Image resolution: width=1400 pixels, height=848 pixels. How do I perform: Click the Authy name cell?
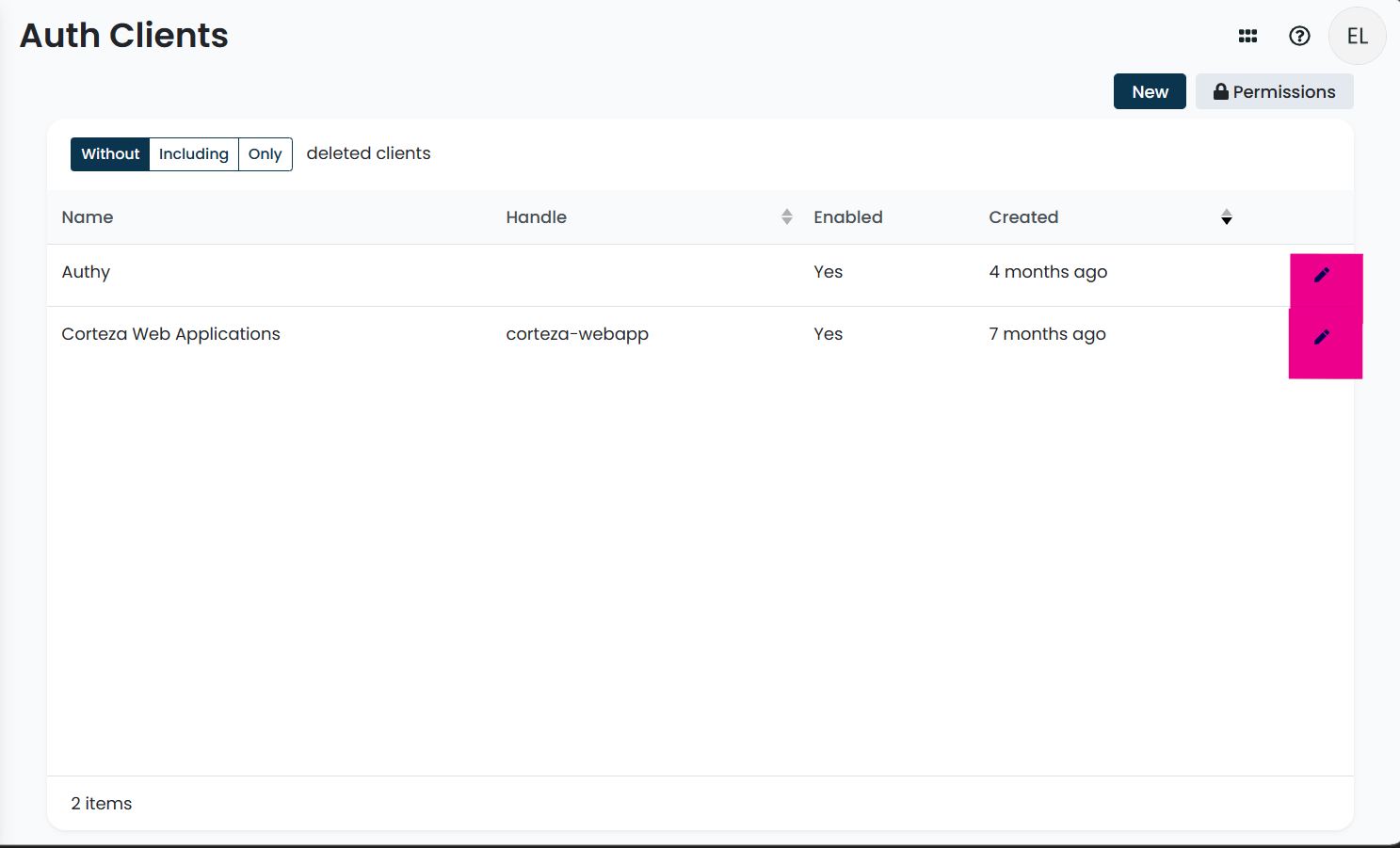click(86, 272)
